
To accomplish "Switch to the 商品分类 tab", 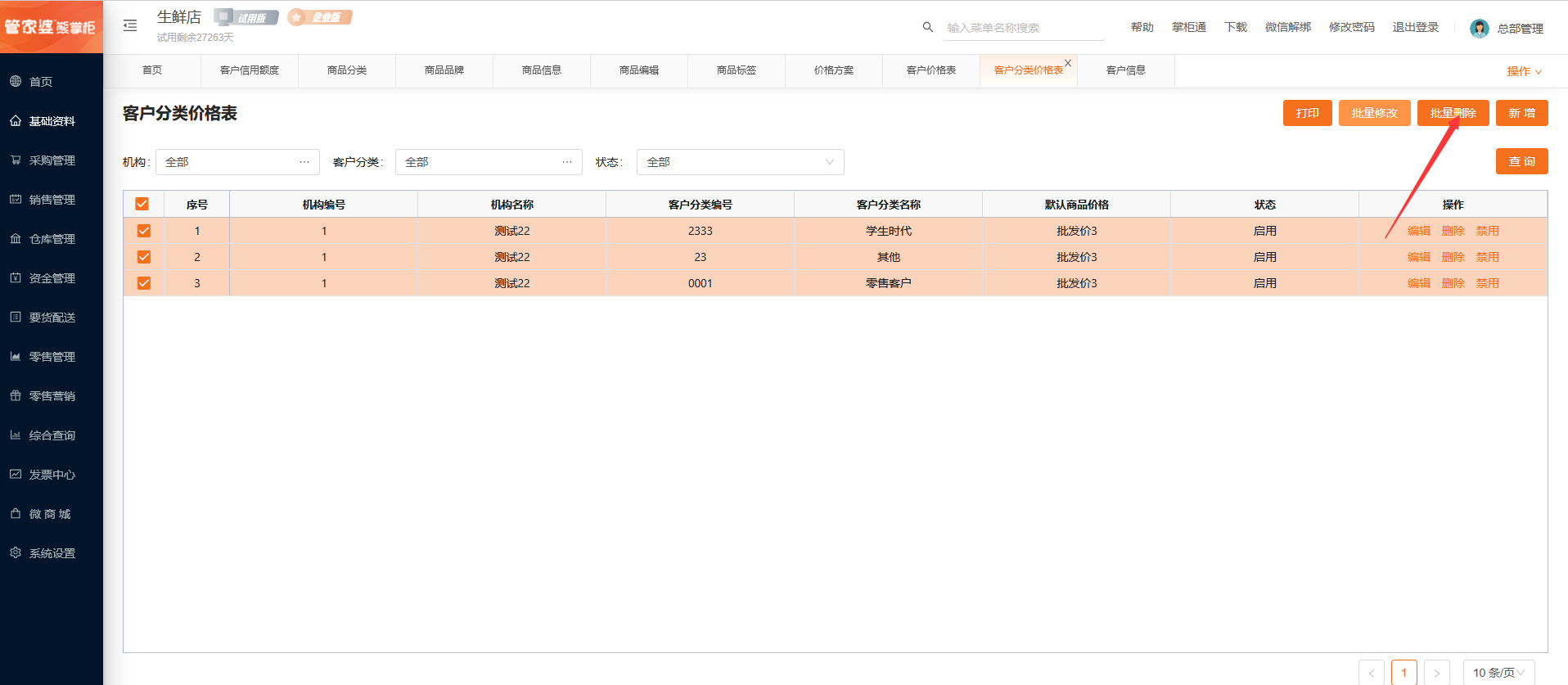I will pos(347,70).
